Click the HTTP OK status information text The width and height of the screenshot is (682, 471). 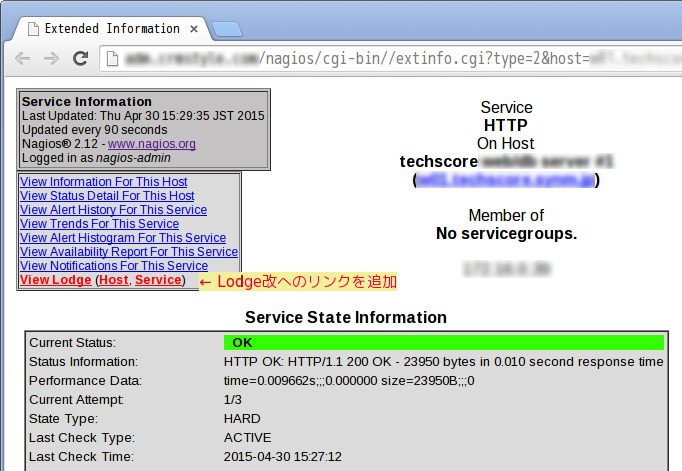(443, 362)
